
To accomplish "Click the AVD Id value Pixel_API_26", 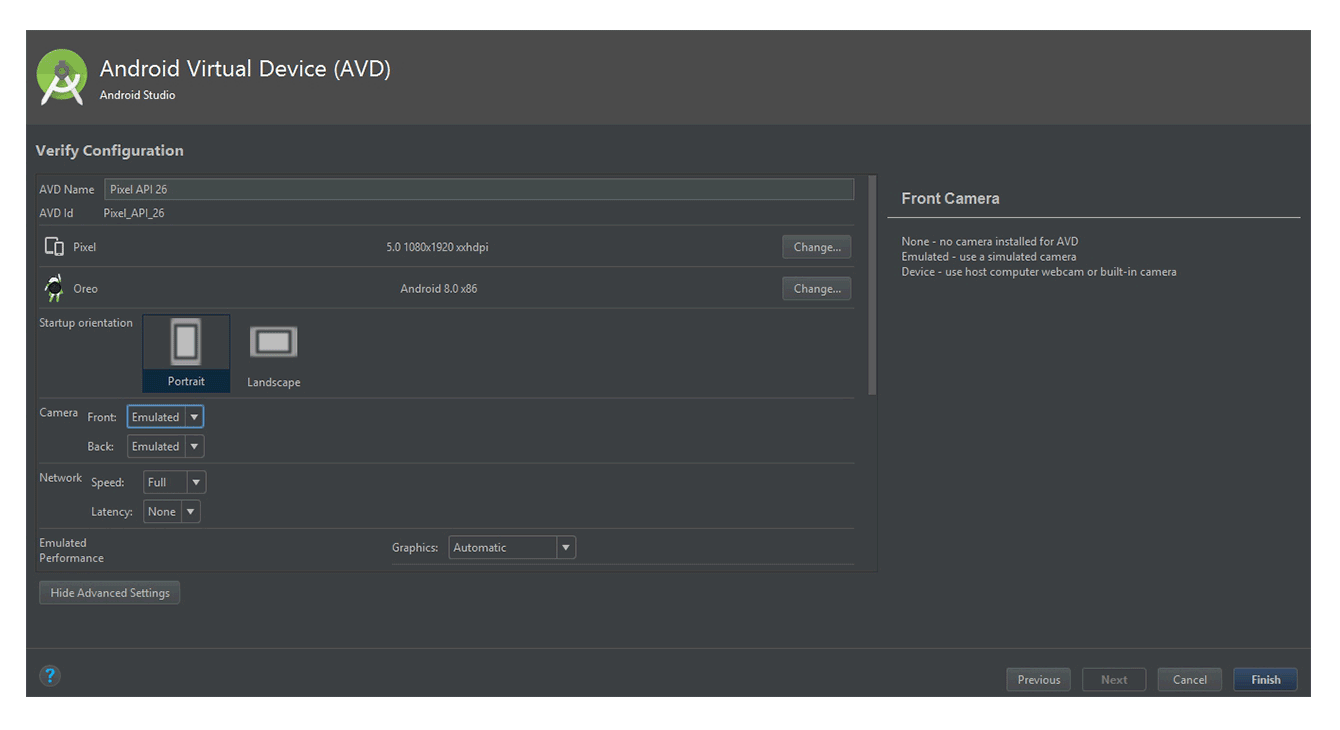I will [134, 213].
